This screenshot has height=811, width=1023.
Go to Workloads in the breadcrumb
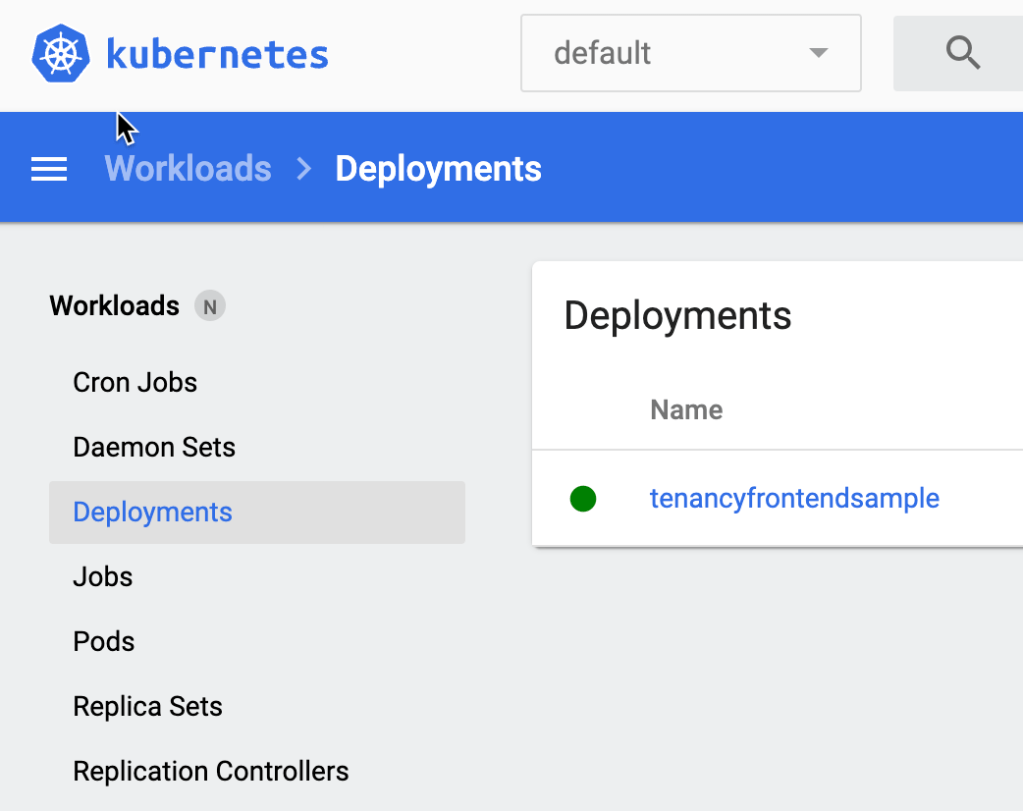(188, 169)
